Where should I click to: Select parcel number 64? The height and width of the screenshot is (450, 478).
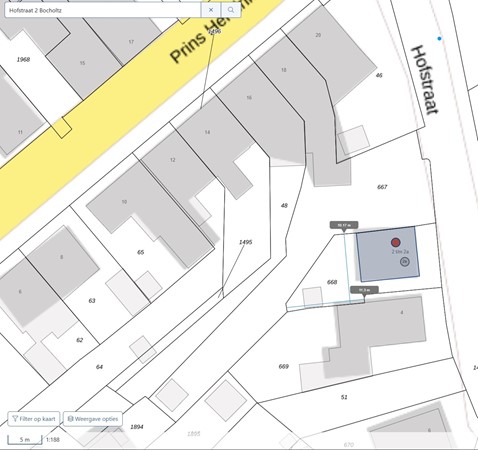(x=99, y=367)
